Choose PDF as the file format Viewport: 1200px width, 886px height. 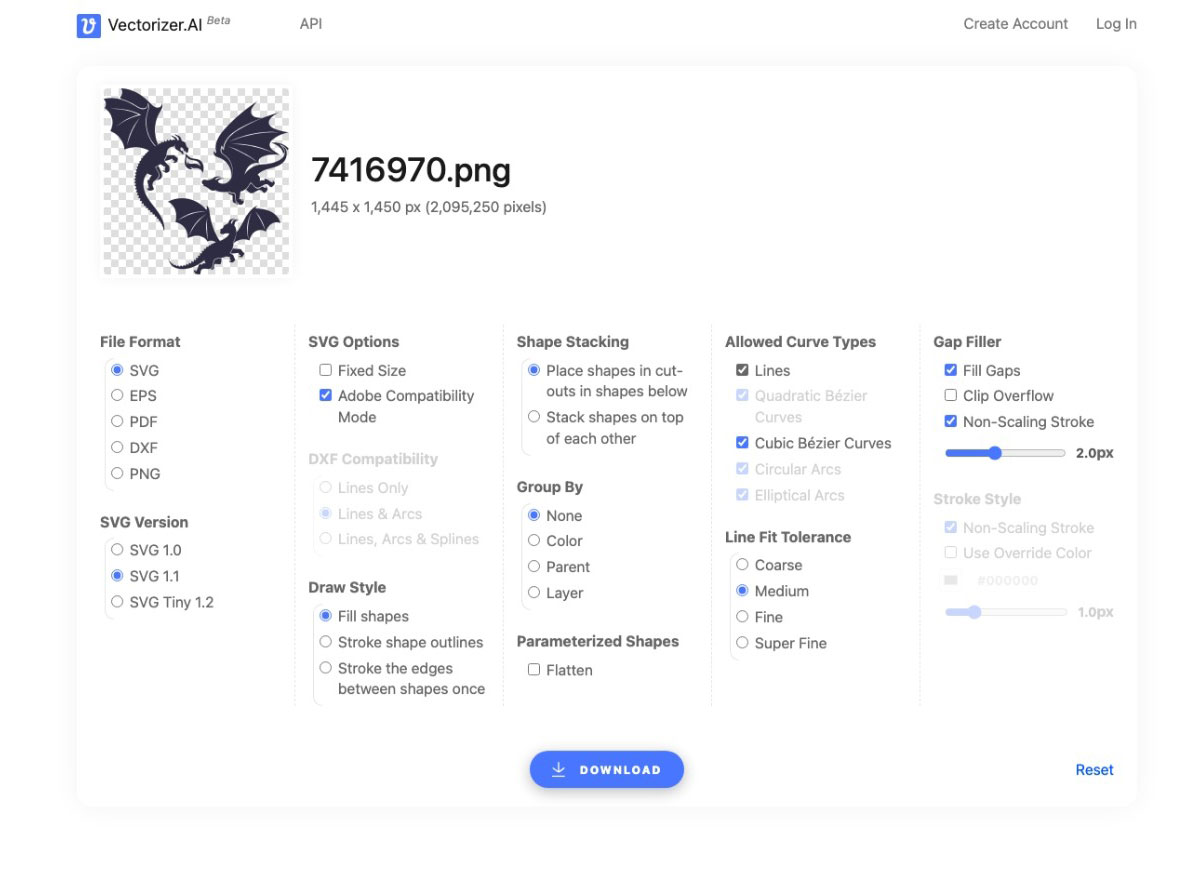tap(118, 422)
